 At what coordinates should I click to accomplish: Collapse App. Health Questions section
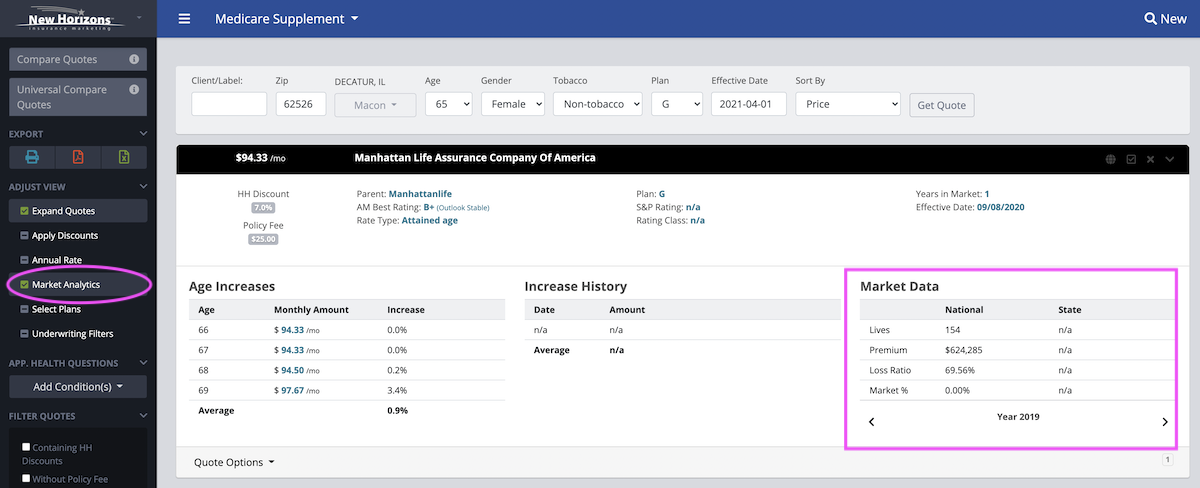pyautogui.click(x=143, y=363)
